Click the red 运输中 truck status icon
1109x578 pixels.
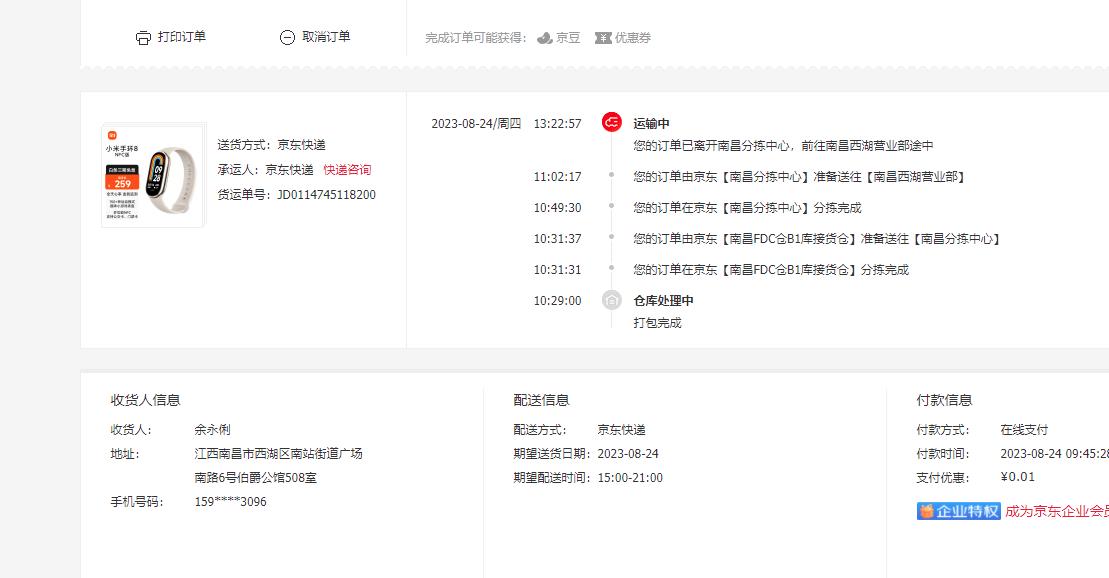(x=612, y=122)
